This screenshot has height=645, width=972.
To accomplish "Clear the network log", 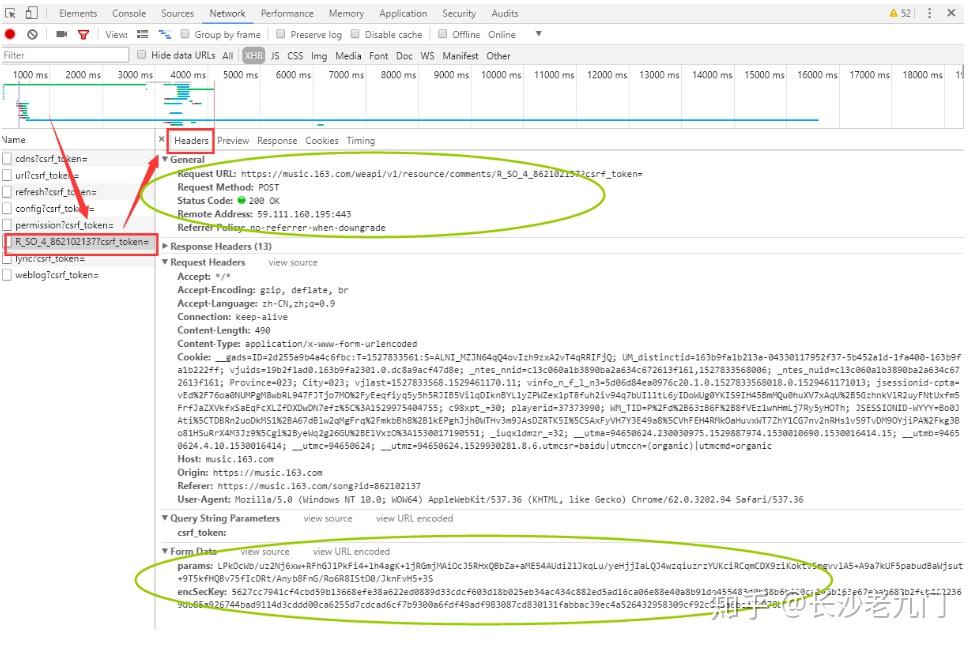I will point(32,34).
